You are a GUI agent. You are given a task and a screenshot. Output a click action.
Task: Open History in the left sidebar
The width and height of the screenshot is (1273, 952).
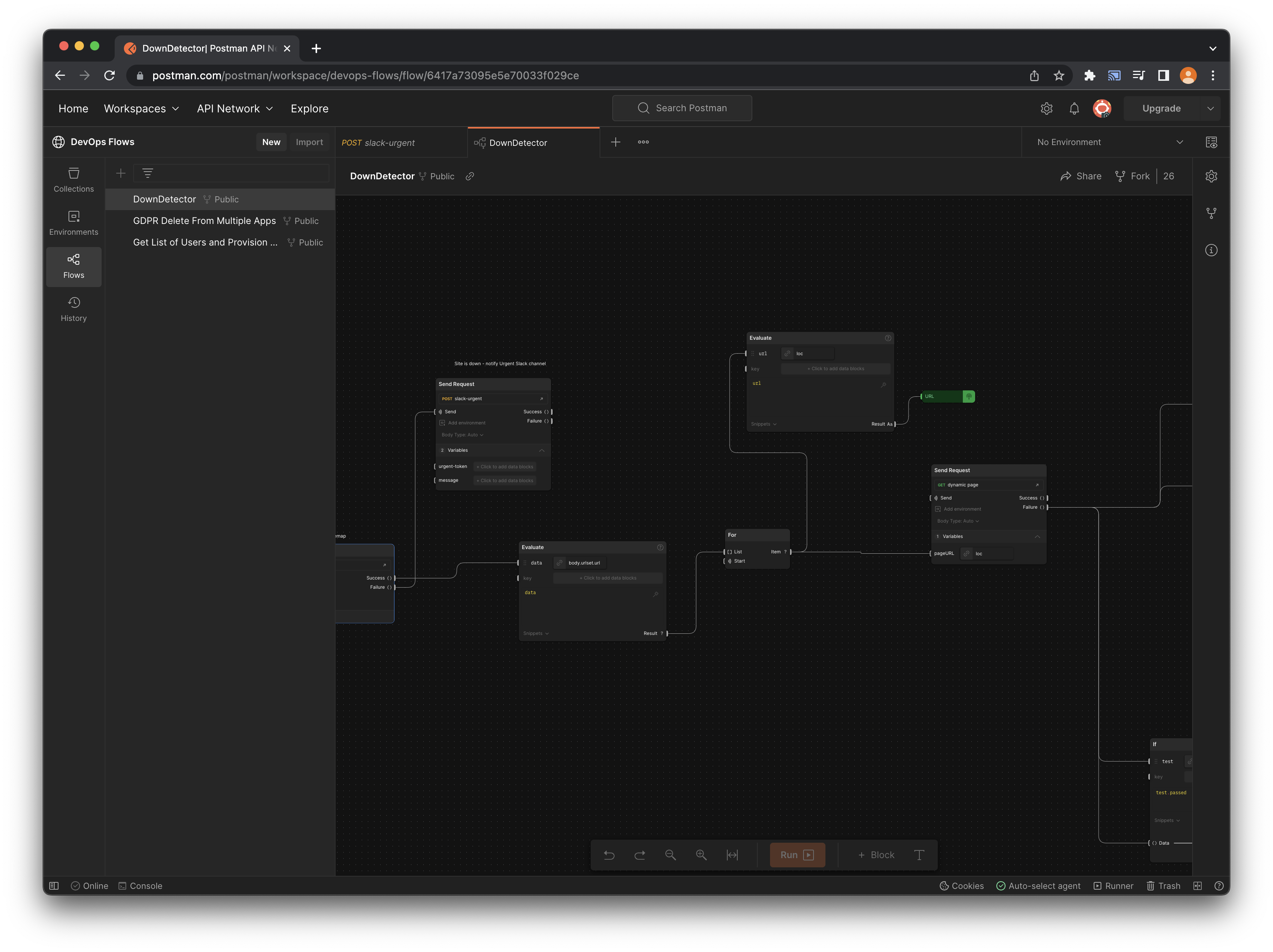pyautogui.click(x=74, y=309)
